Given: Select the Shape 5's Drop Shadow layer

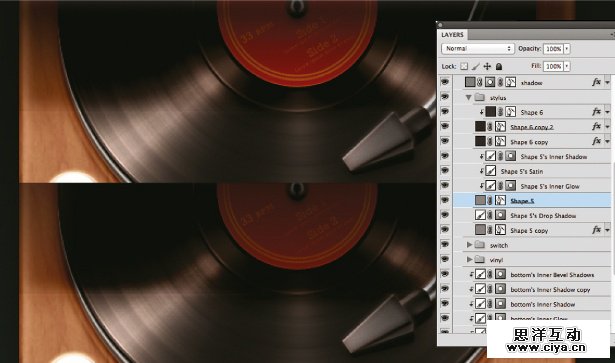Looking at the screenshot, I should (x=543, y=216).
